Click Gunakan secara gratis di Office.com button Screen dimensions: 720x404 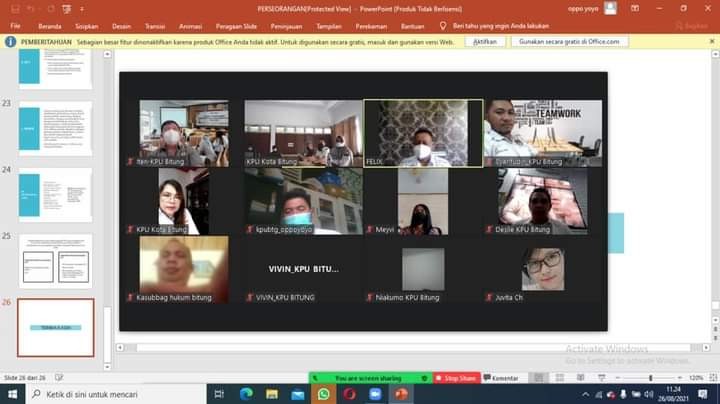[569, 42]
